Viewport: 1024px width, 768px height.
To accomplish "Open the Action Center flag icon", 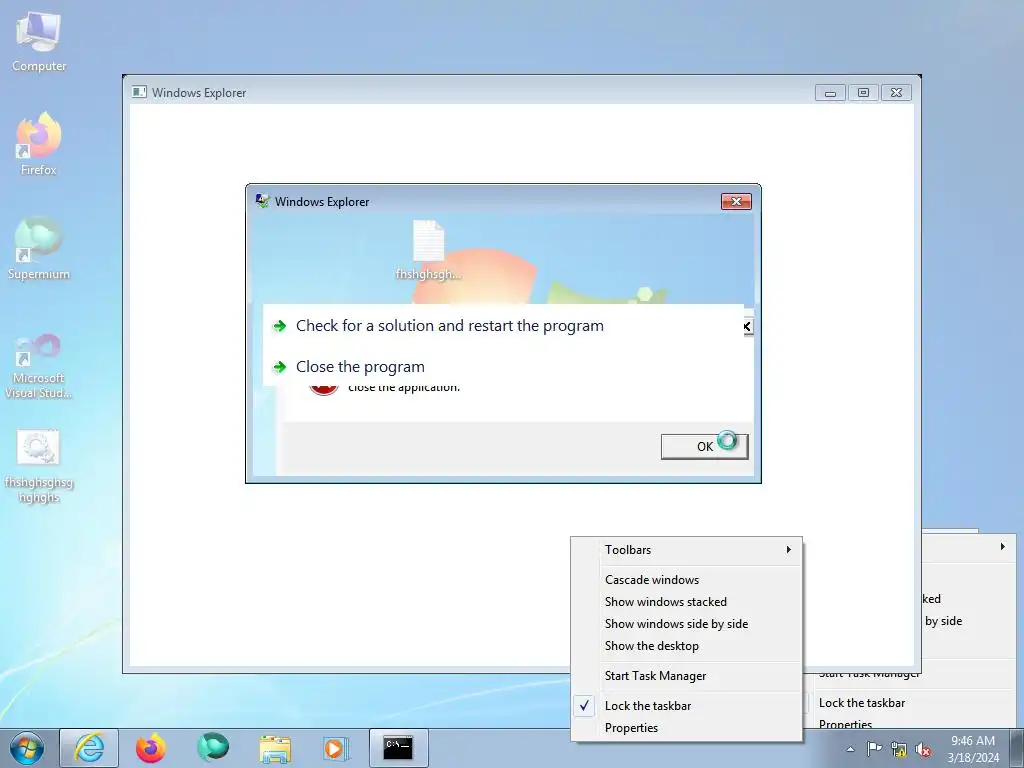I will [874, 749].
